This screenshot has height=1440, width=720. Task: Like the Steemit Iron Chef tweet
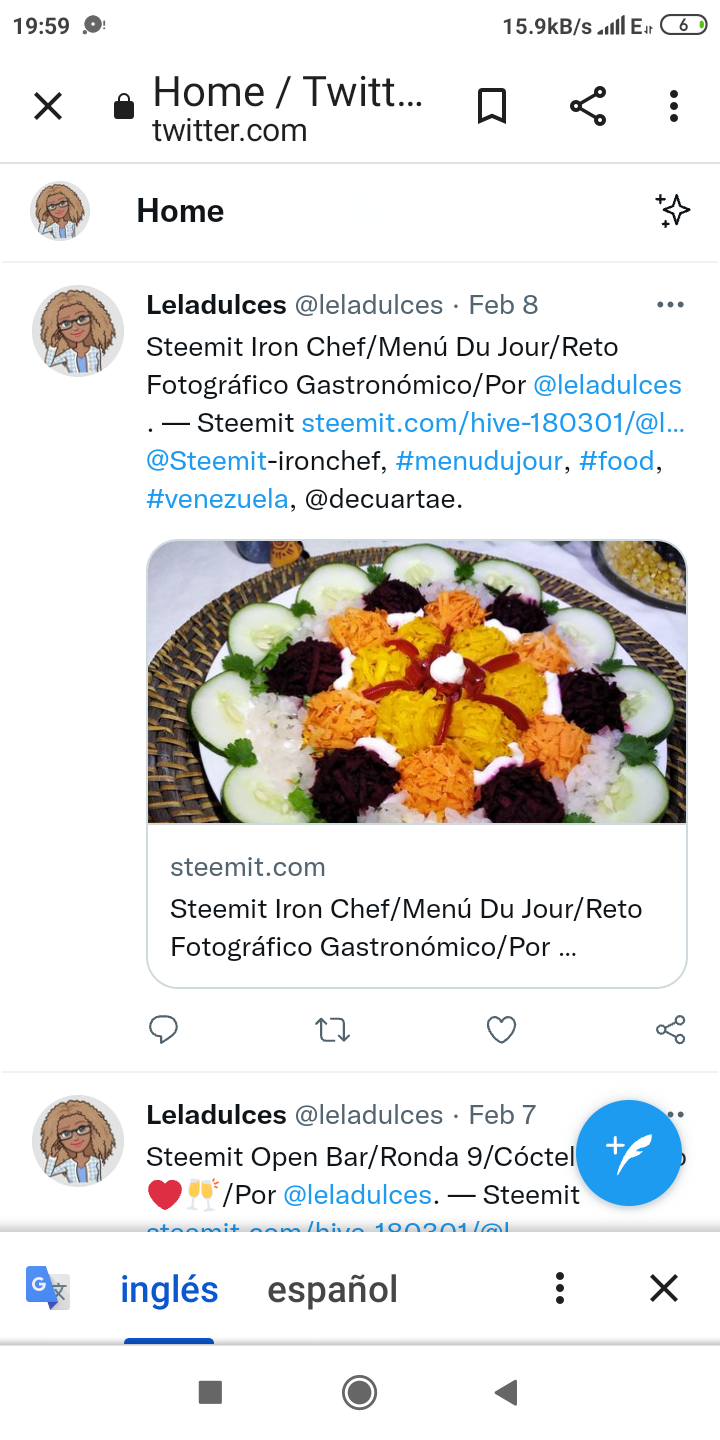click(501, 1029)
